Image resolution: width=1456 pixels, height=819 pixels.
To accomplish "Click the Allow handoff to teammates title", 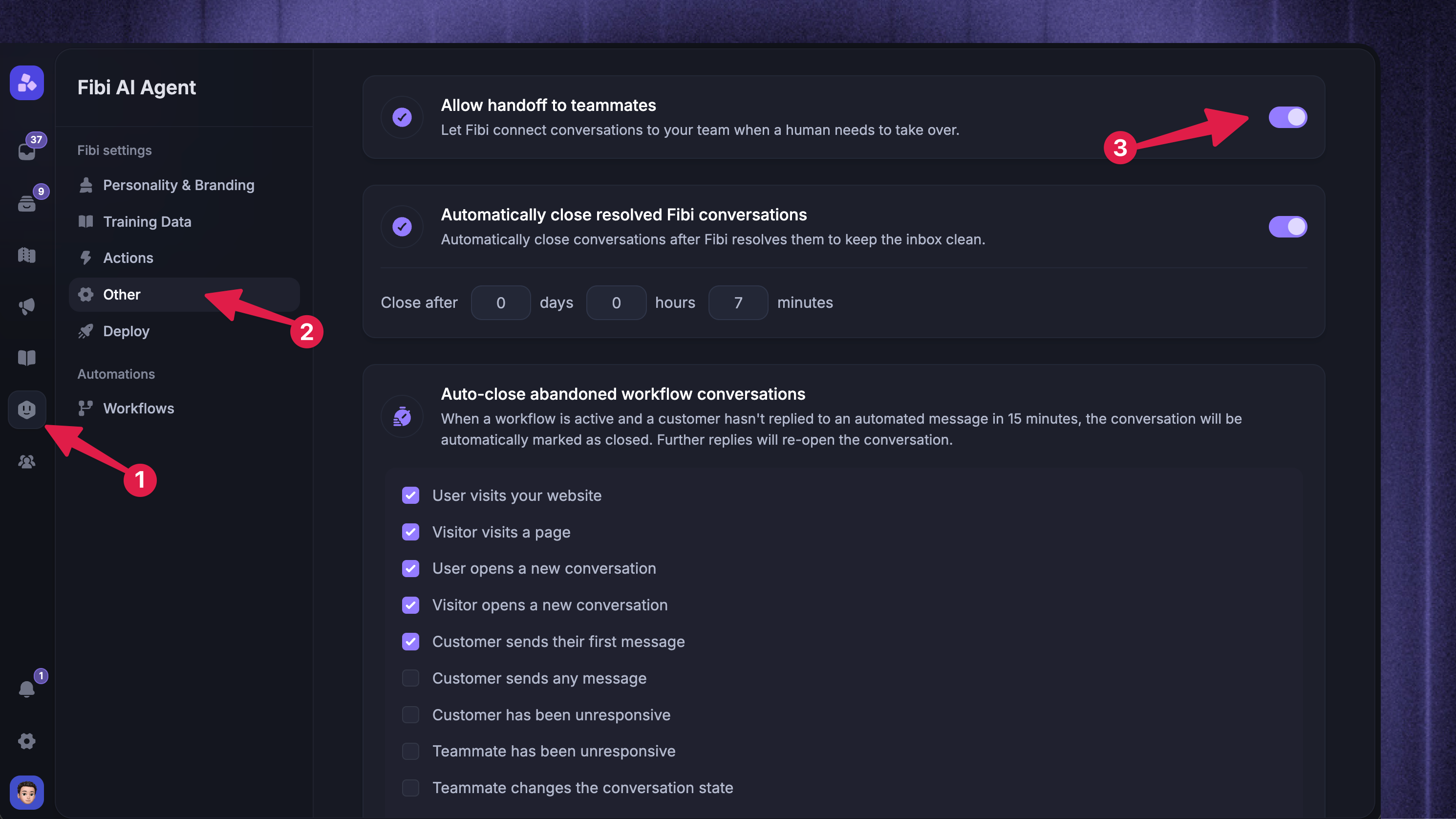I will point(548,105).
